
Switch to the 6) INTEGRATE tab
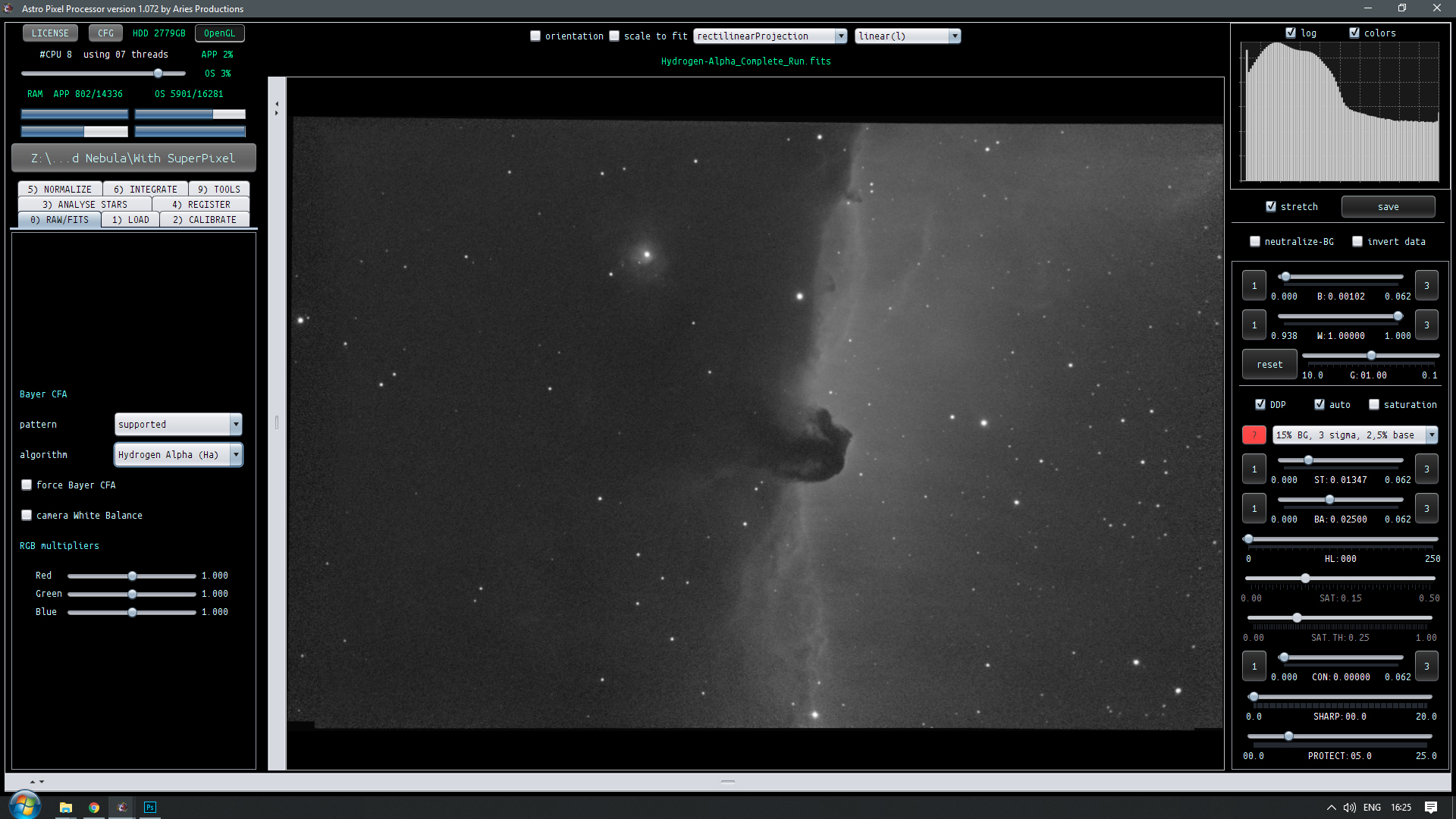pyautogui.click(x=146, y=190)
